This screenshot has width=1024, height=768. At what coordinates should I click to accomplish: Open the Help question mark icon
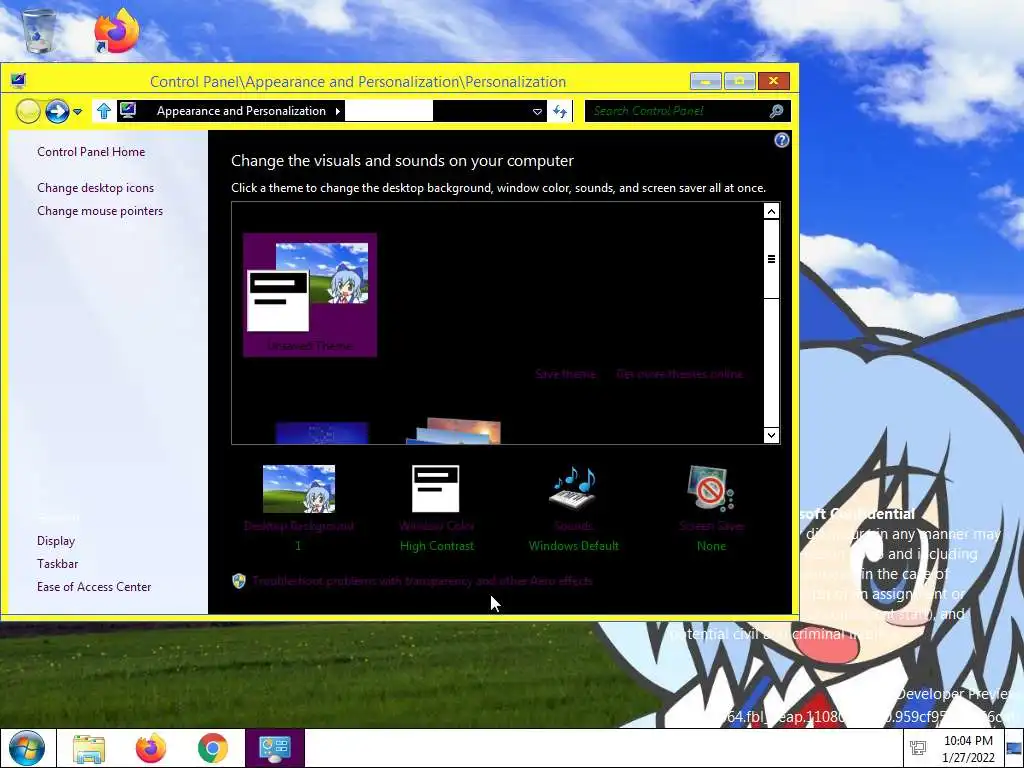[781, 140]
